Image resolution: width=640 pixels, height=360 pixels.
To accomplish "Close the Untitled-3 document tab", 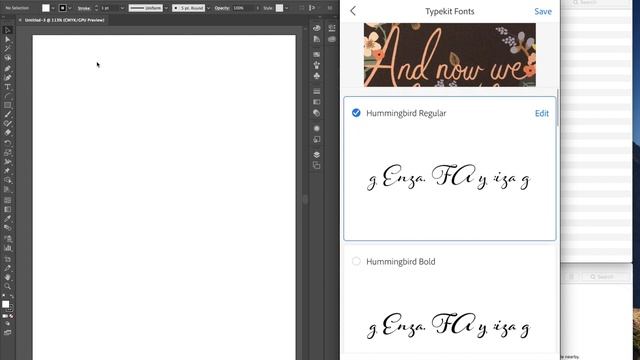I will click(20, 20).
